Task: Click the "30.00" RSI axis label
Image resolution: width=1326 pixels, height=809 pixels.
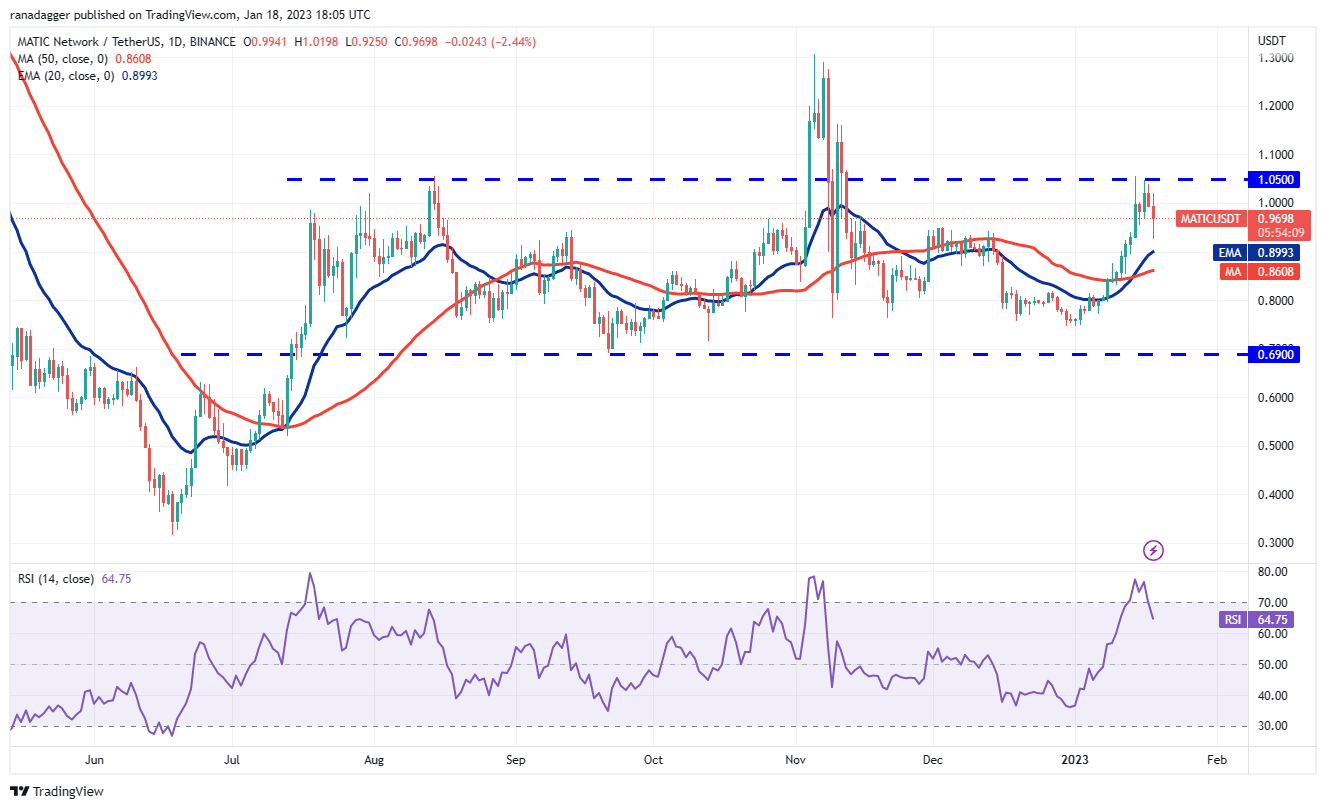Action: 1273,727
